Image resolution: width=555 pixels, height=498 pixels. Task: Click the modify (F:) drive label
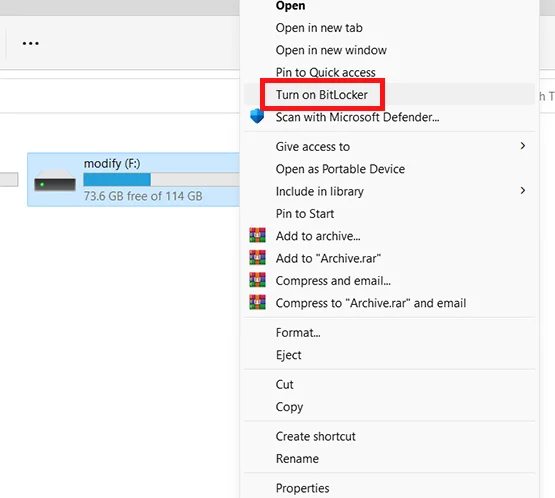tap(112, 164)
